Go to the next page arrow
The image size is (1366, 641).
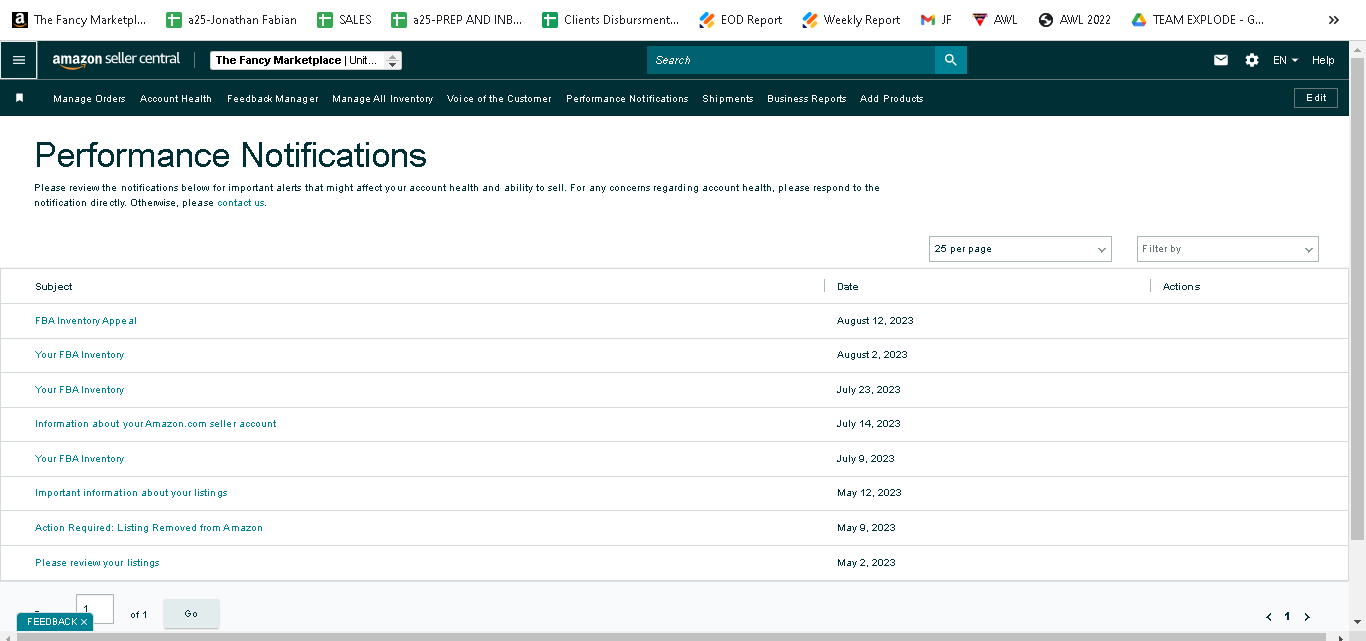click(1307, 617)
